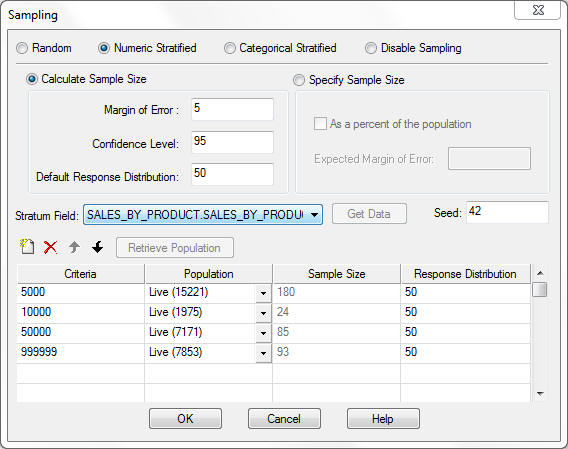The height and width of the screenshot is (449, 568).
Task: Click the table scrollbar up arrow
Action: [540, 273]
